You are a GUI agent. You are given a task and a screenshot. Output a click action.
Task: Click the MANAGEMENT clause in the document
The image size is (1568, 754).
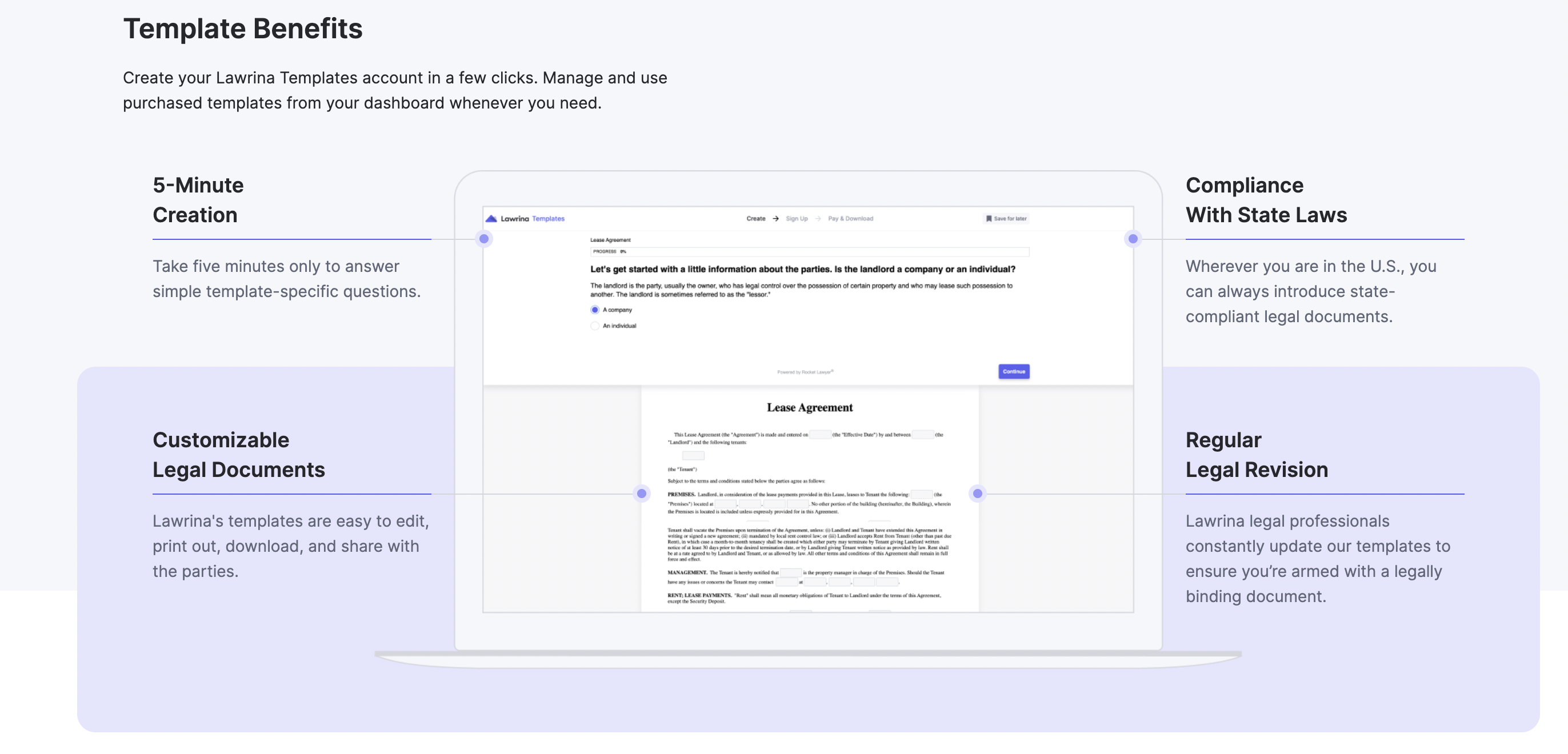tap(806, 577)
